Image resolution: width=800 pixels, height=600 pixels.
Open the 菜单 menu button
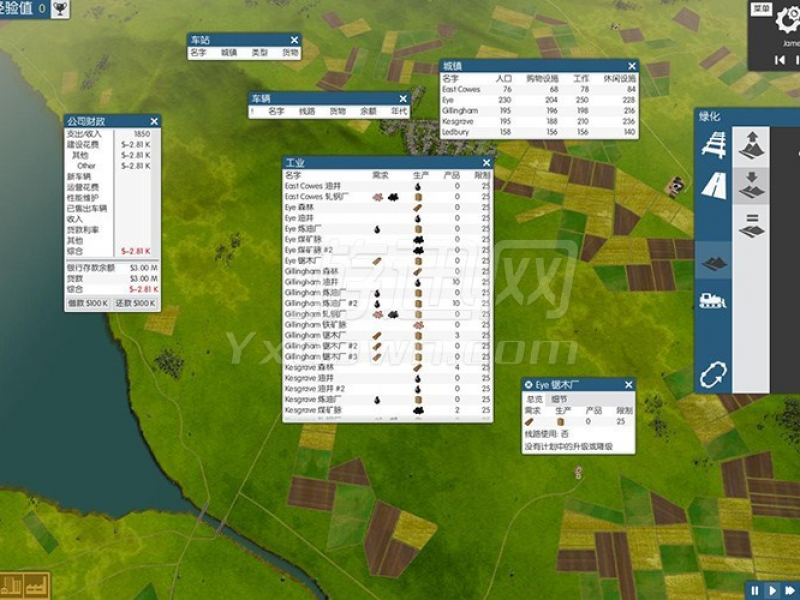click(x=761, y=8)
